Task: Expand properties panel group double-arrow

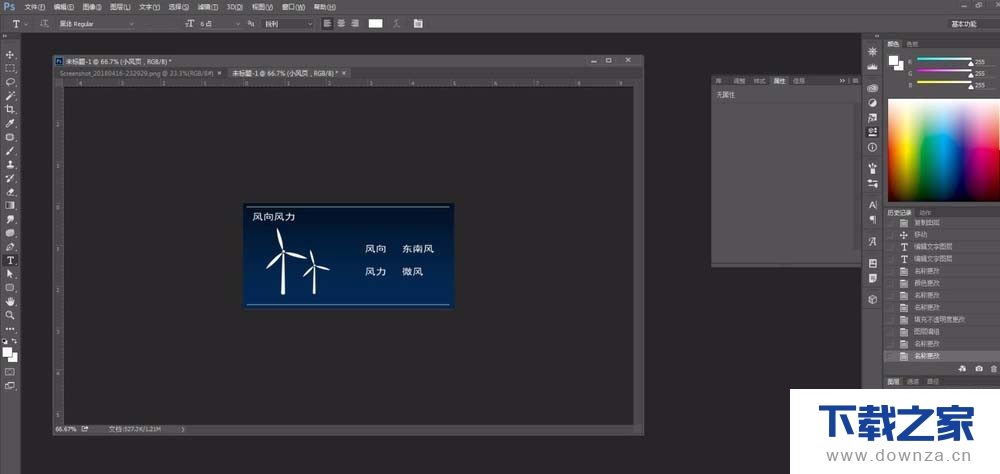Action: point(842,81)
